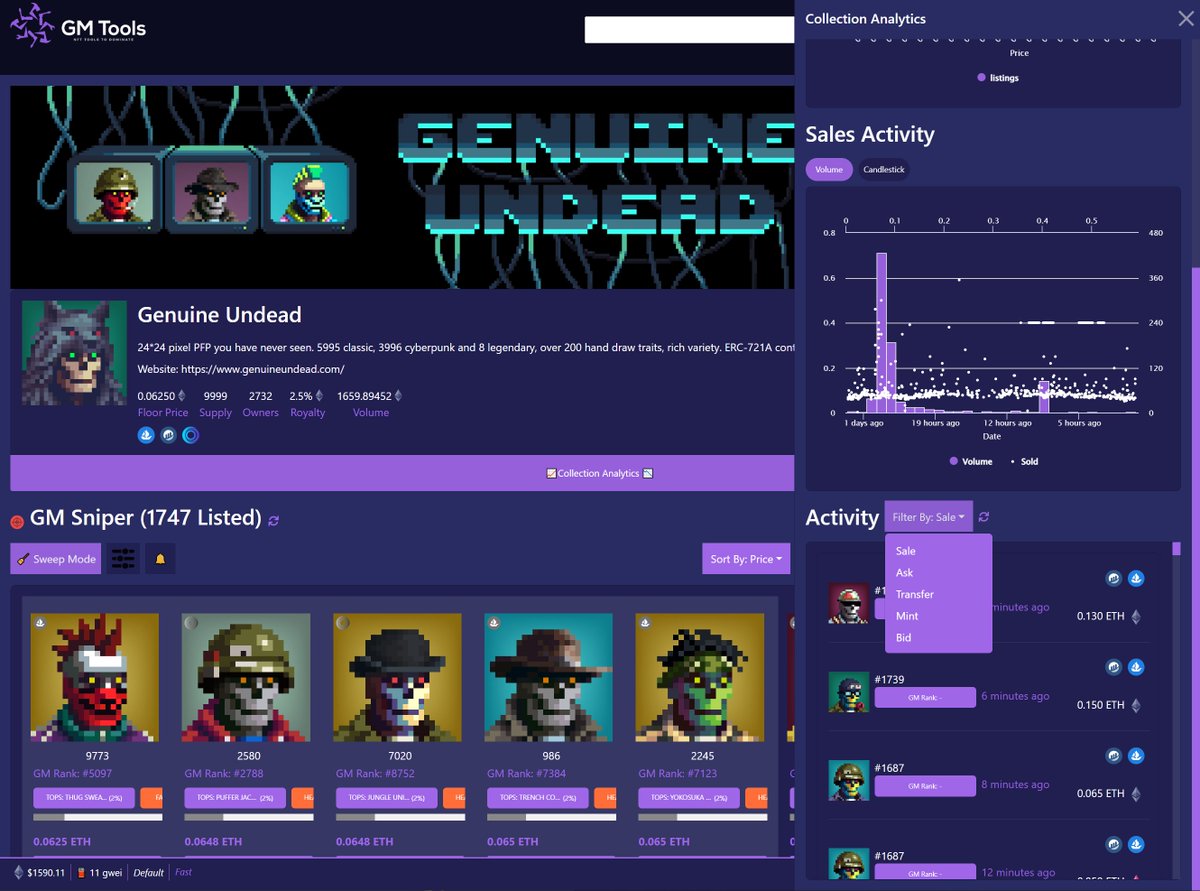Click the GM Tools logo
This screenshot has height=891, width=1200.
[x=78, y=27]
